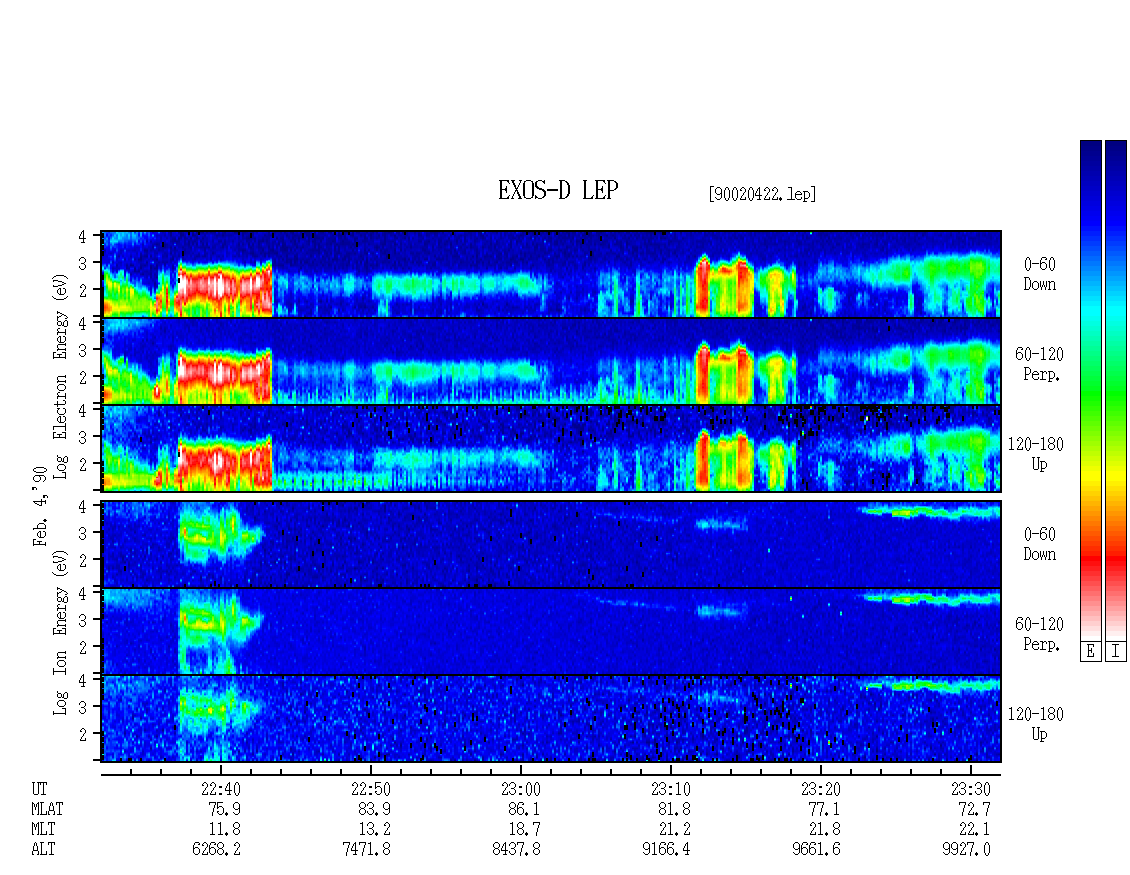Screen dimensions: 1130x875
Task: Click the ALT value 8437.8
Action: (516, 849)
